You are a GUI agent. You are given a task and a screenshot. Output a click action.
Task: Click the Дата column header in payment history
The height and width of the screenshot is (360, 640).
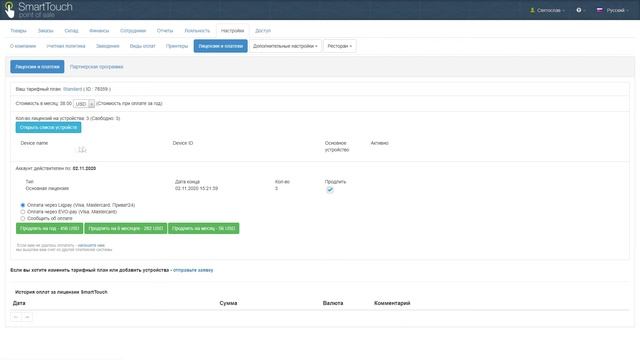19,303
